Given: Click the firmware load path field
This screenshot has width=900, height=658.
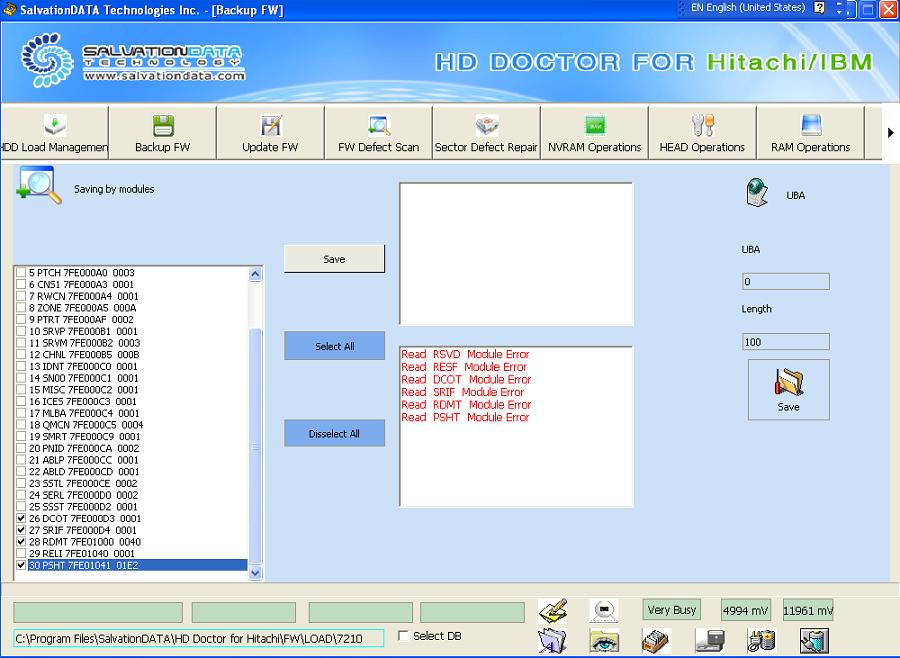Looking at the screenshot, I should (x=199, y=638).
